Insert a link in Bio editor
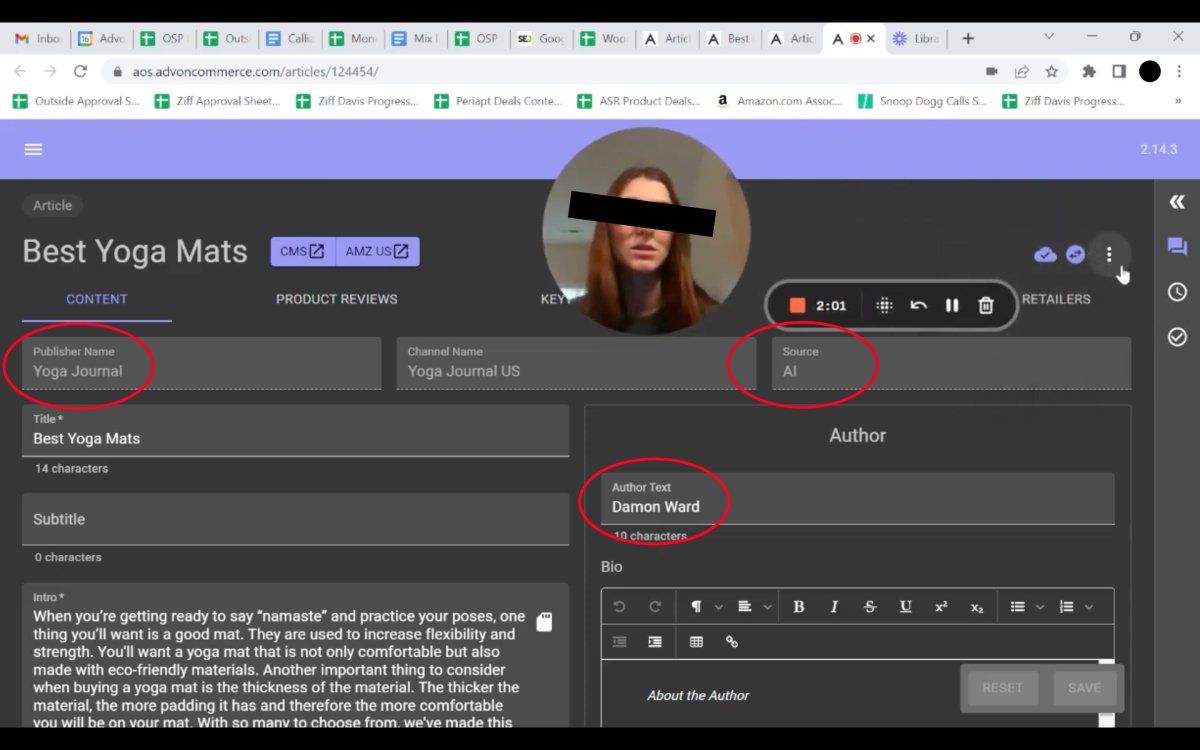Image resolution: width=1200 pixels, height=750 pixels. click(732, 642)
